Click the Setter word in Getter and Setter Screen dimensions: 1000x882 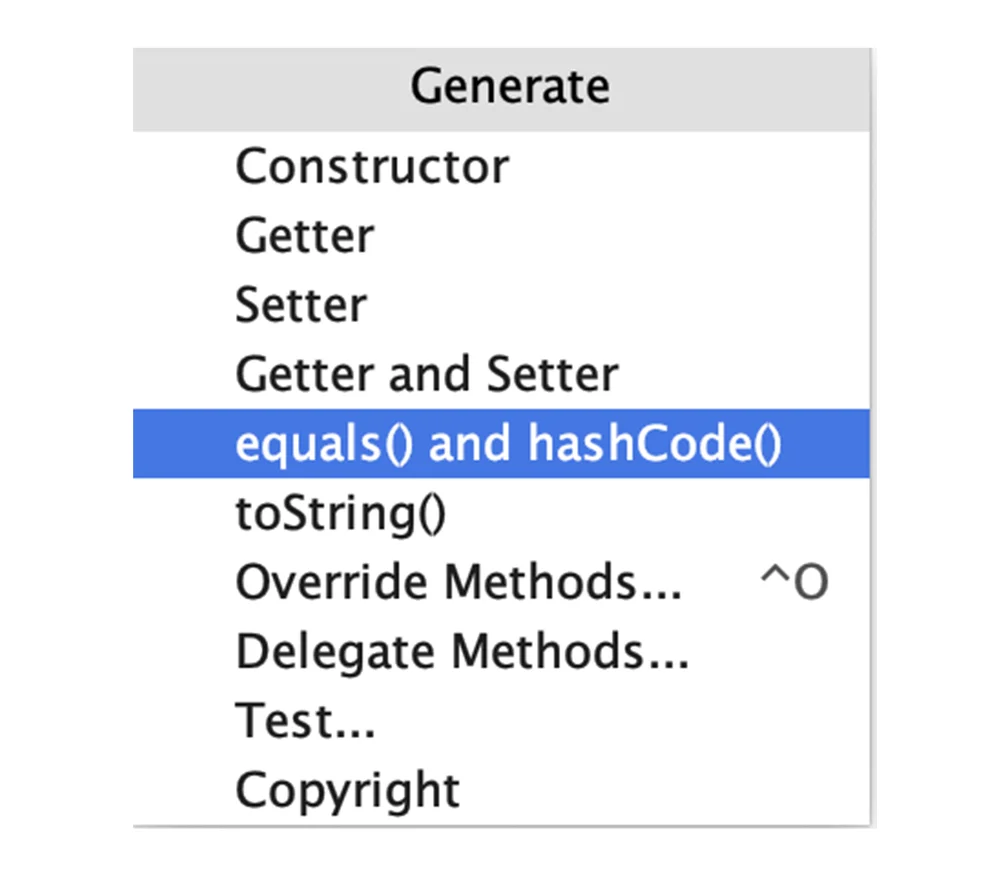click(552, 374)
